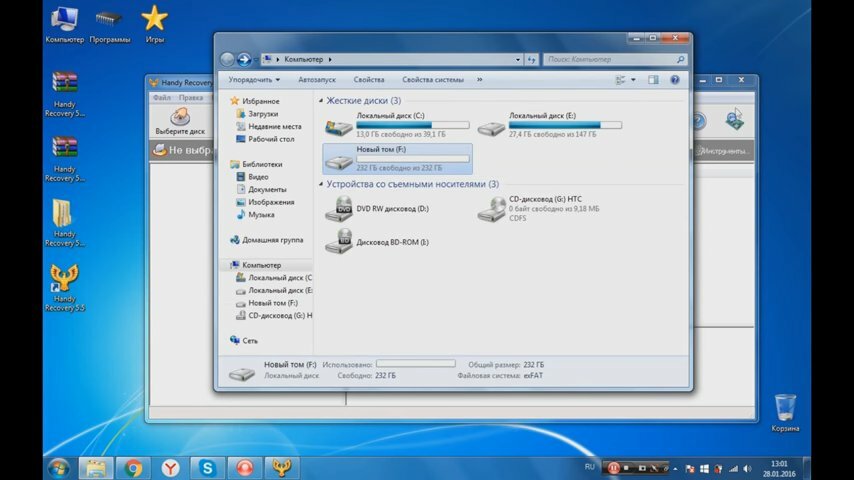The image size is (854, 480).
Task: Select Новый том (F:) in navigation tree
Action: [273, 303]
